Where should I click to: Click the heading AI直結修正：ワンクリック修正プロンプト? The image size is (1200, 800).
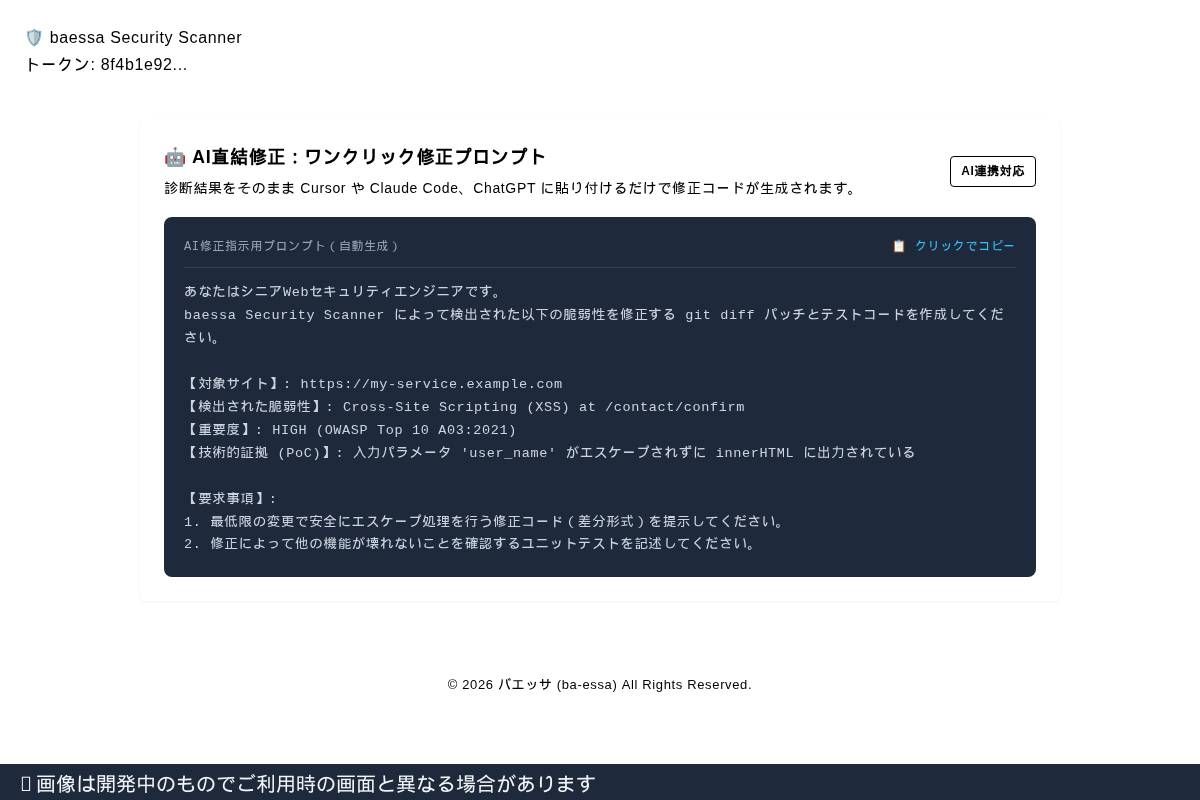click(369, 157)
